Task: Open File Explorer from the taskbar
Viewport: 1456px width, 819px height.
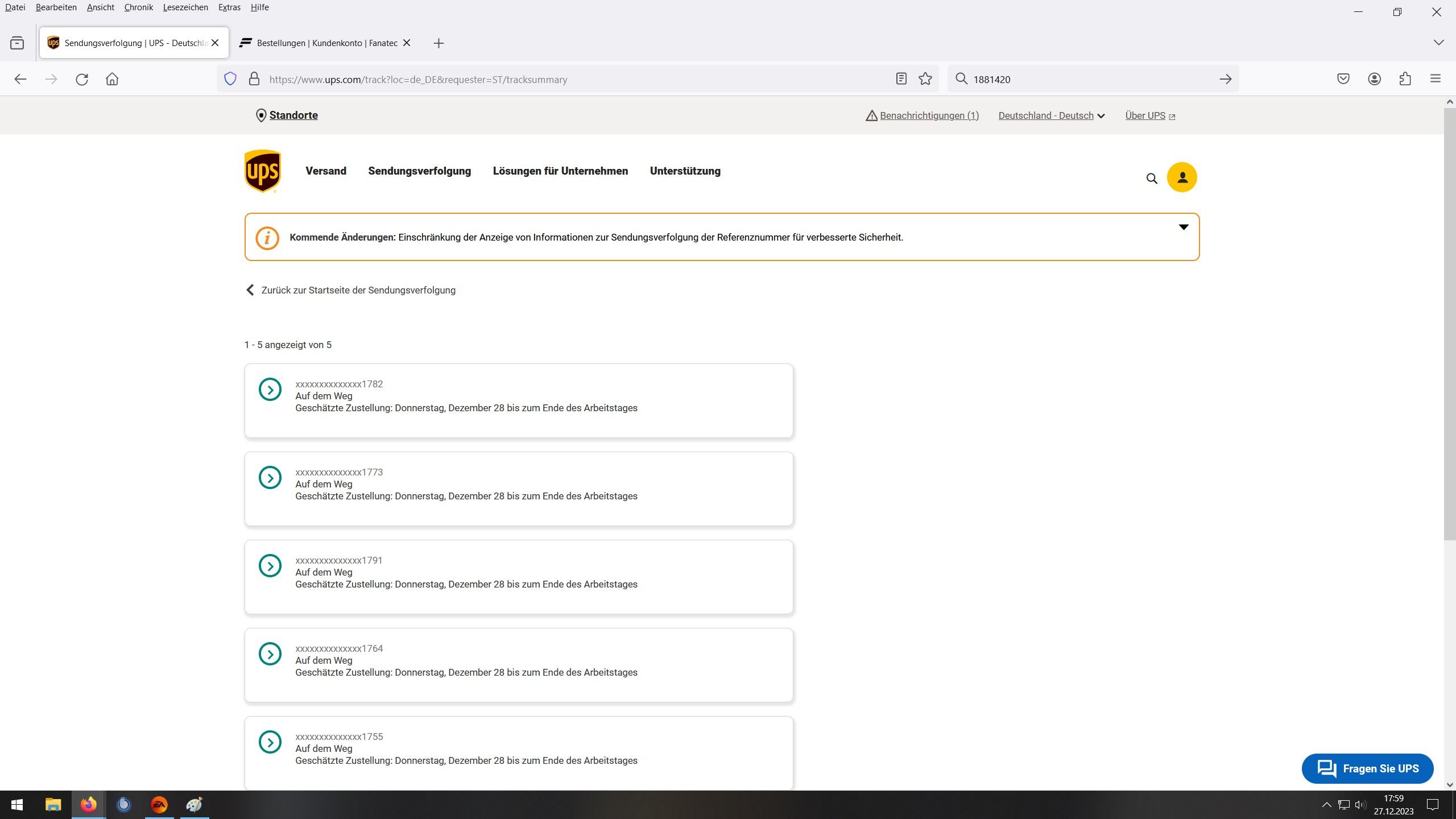Action: click(53, 805)
